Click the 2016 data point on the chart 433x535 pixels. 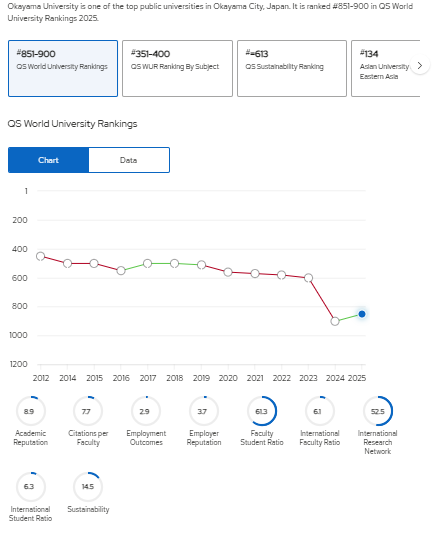tap(121, 271)
